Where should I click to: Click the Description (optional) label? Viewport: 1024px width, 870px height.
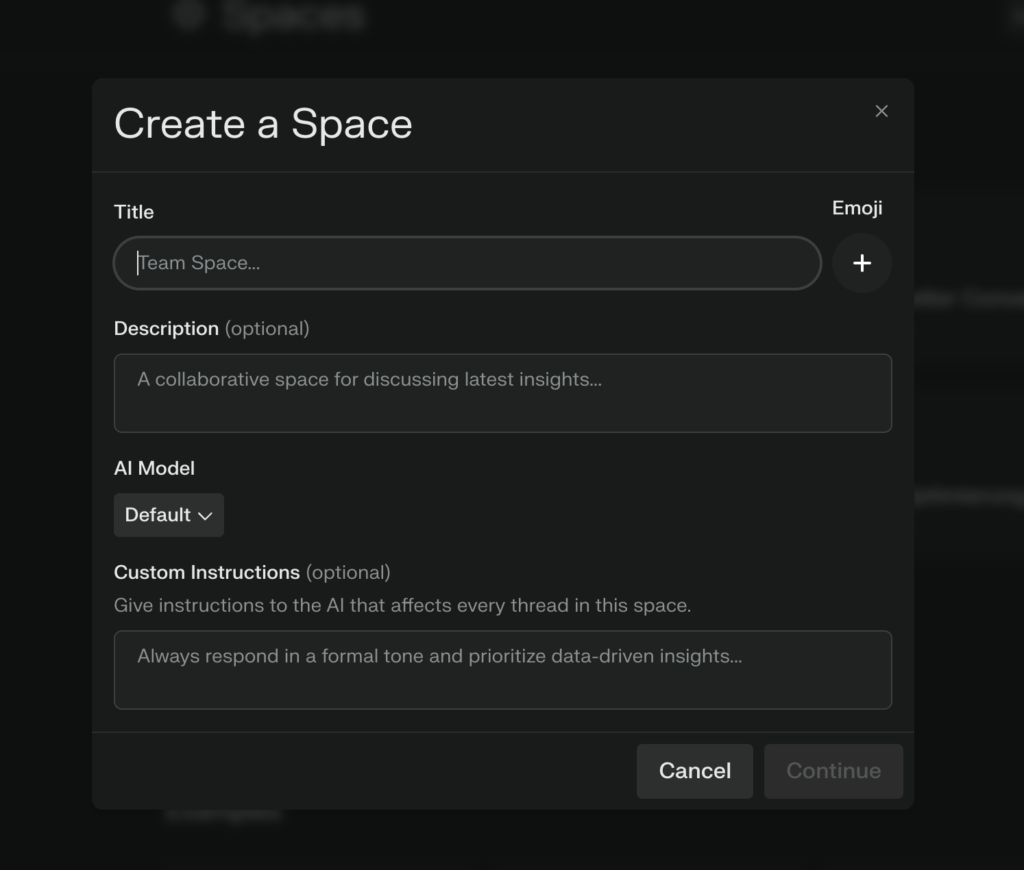pos(212,329)
